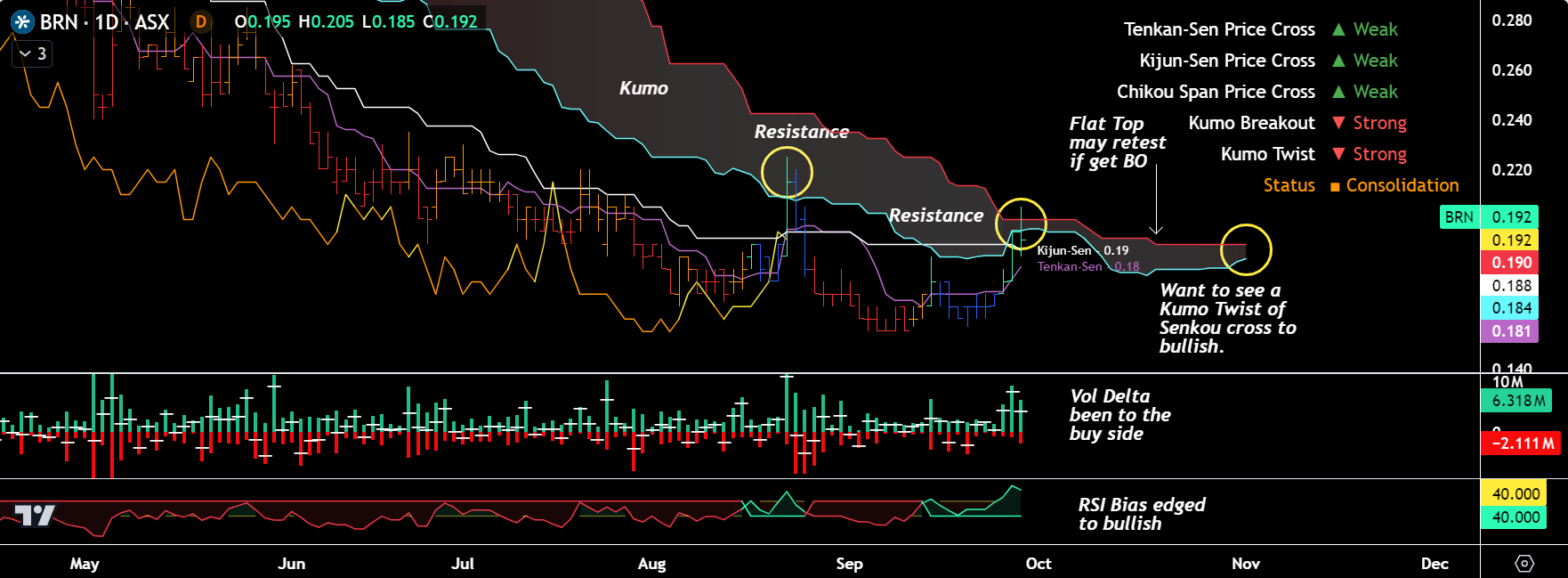
Task: Select the 'Flat Top may retest' annotation text
Action: pos(1117,142)
